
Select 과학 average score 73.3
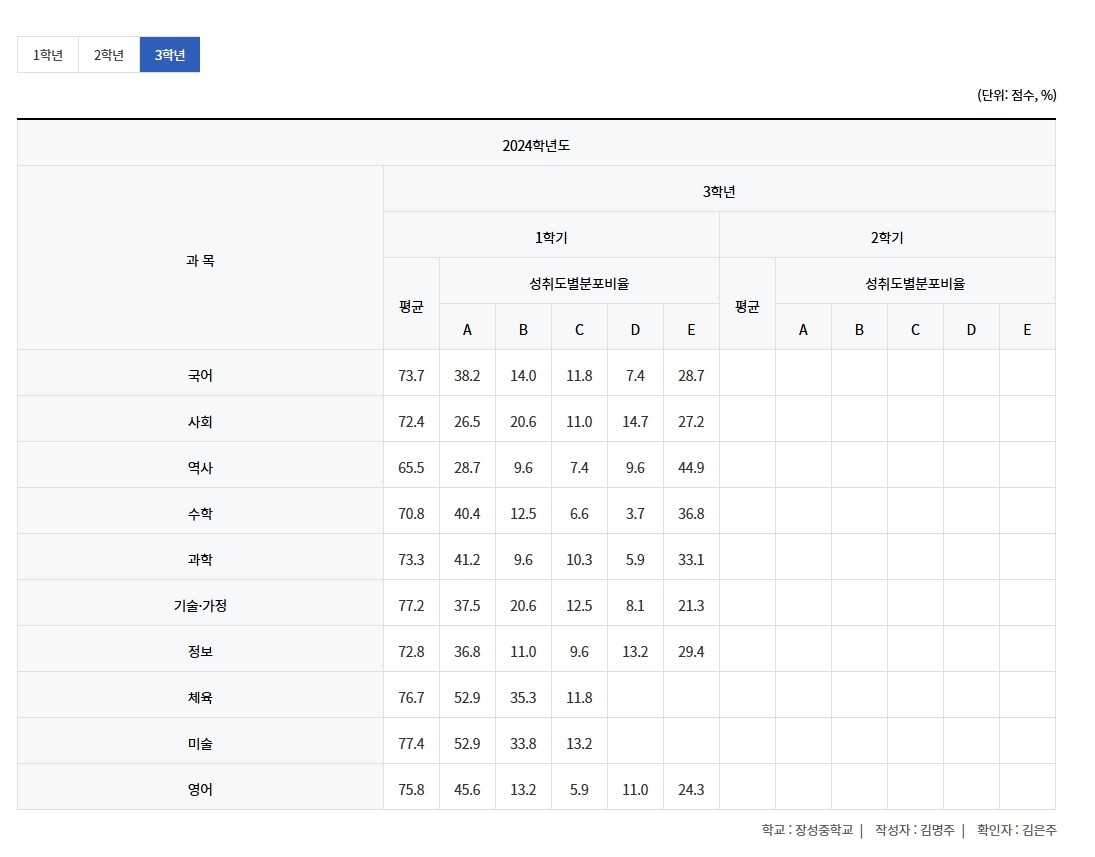411,560
